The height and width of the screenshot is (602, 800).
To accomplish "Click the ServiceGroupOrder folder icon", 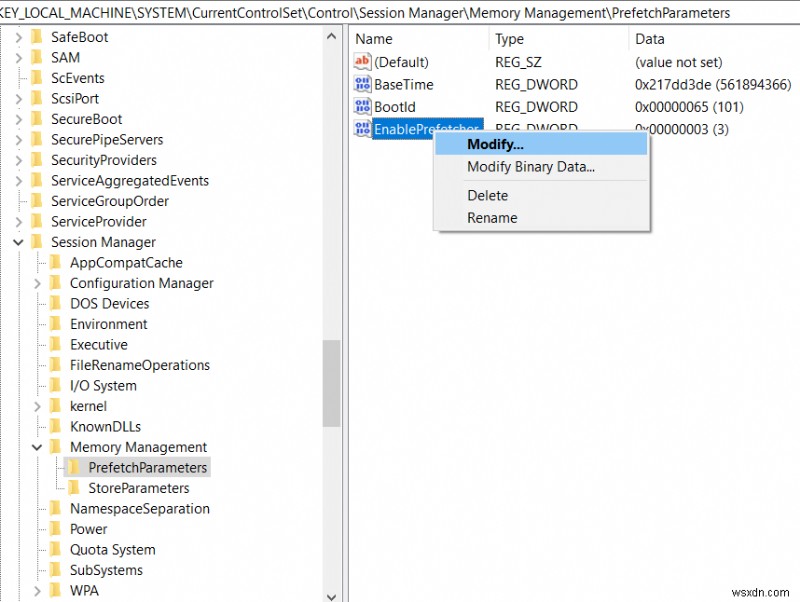I will point(37,200).
